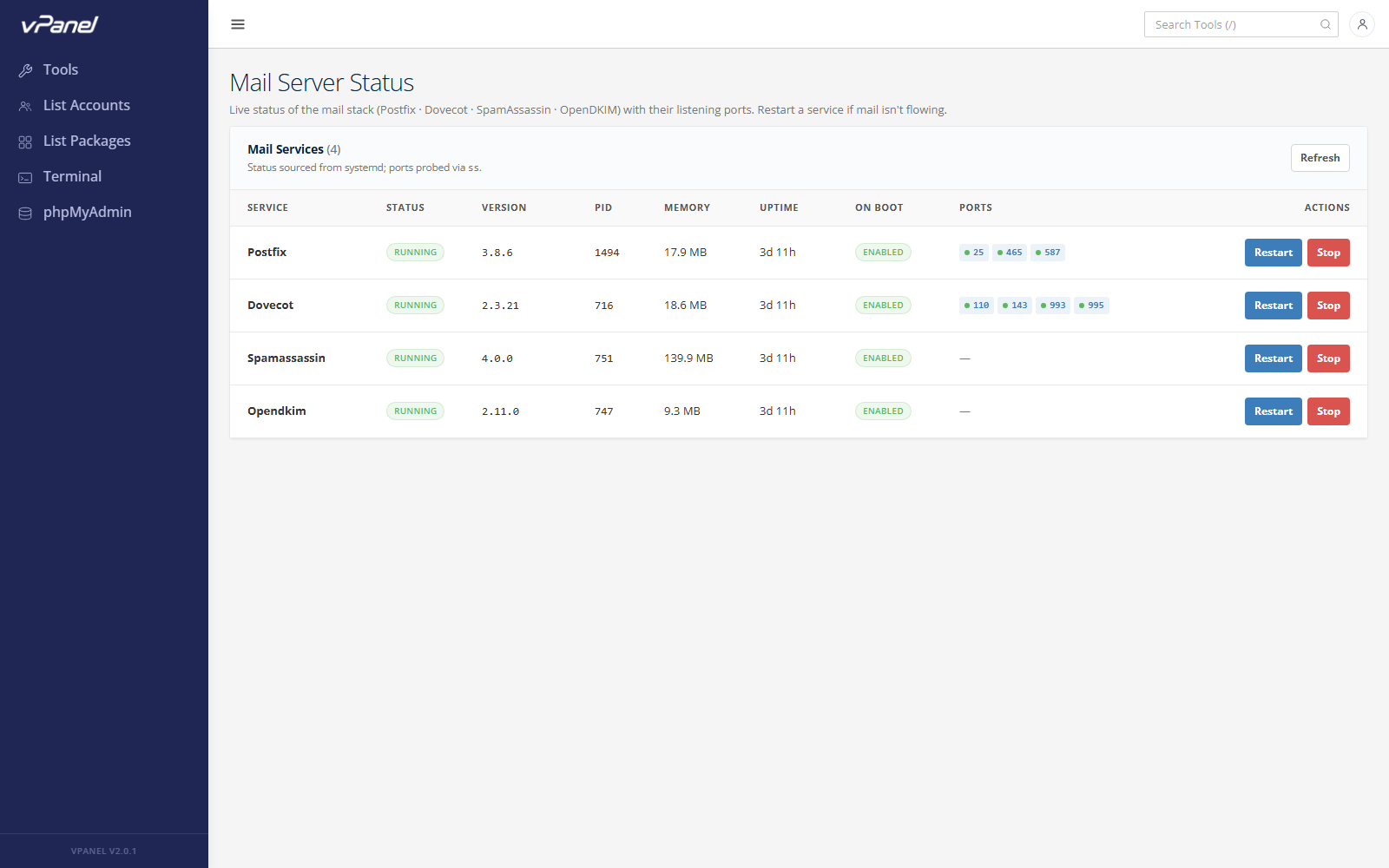
Task: Open the user profile icon
Action: pos(1362,24)
